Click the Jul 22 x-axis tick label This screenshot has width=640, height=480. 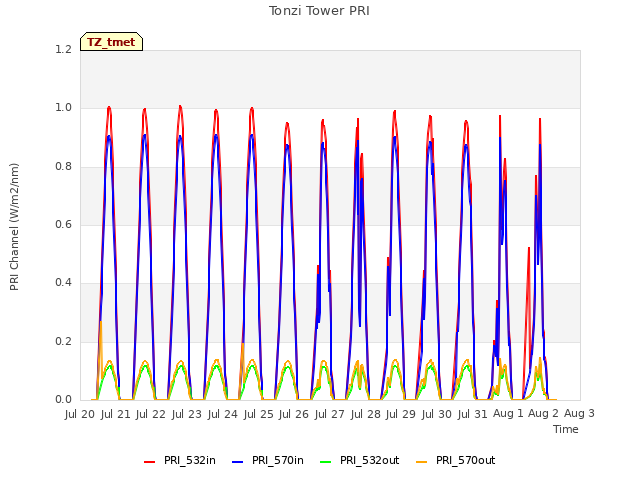151,414
